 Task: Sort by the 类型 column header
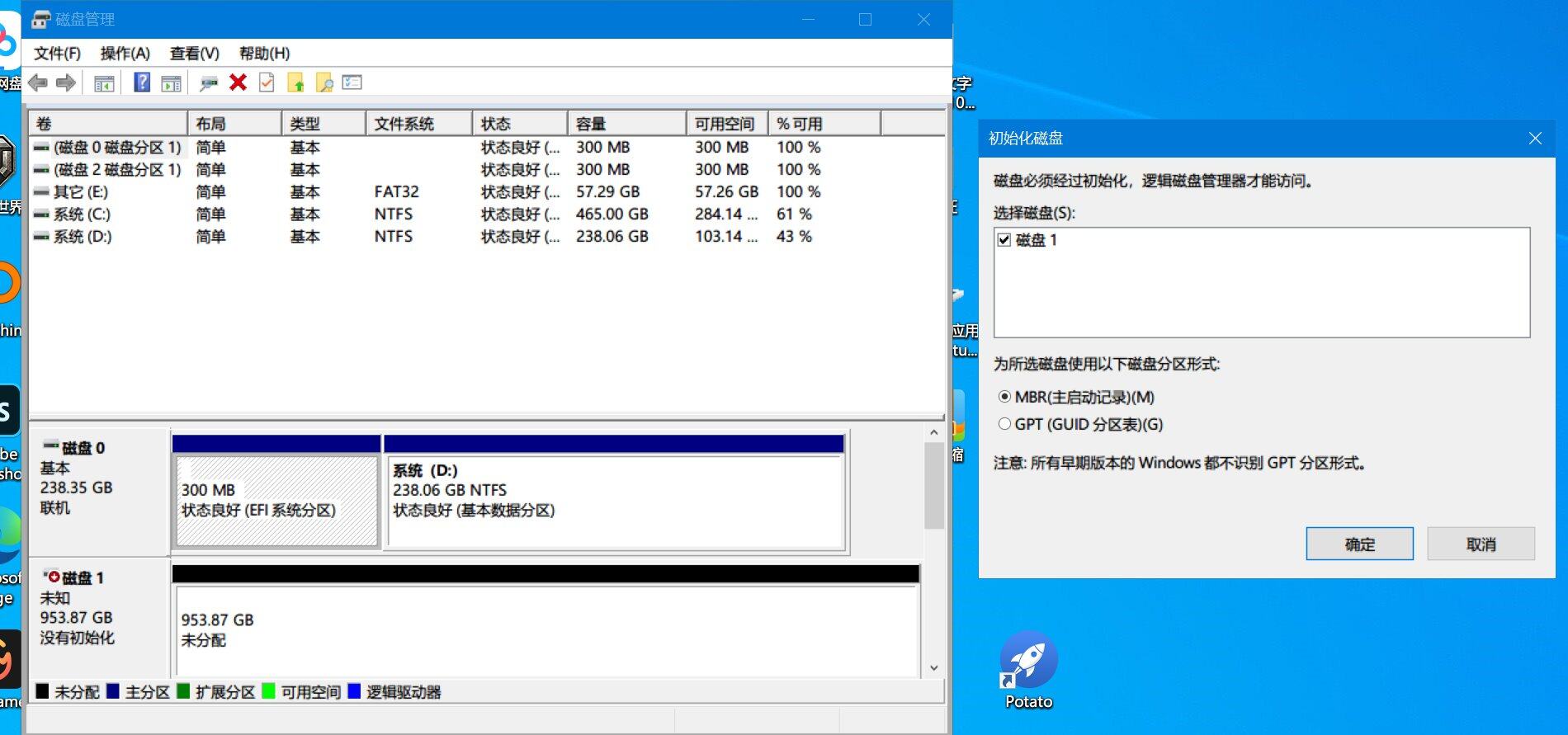[x=324, y=124]
